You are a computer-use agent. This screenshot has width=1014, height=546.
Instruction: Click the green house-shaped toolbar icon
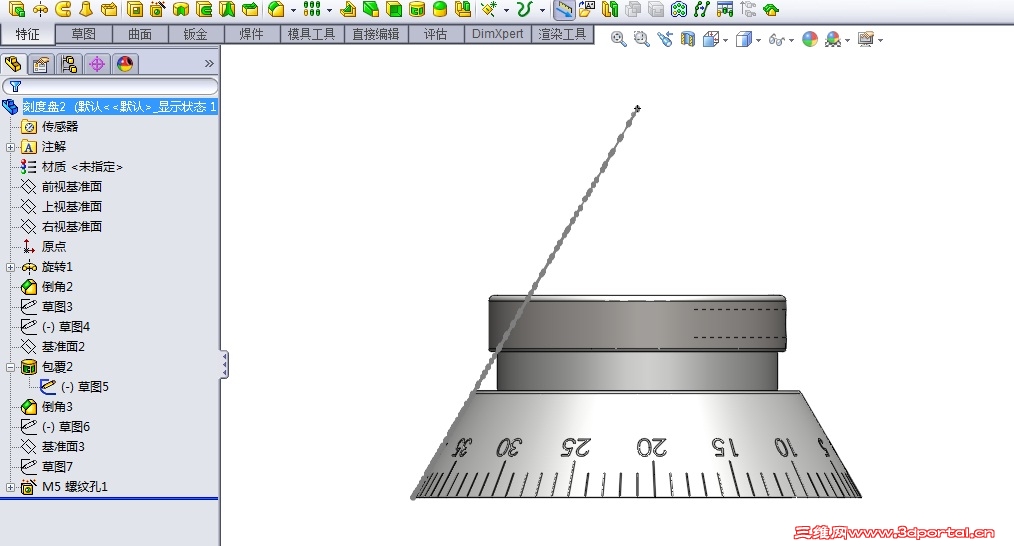coord(771,9)
